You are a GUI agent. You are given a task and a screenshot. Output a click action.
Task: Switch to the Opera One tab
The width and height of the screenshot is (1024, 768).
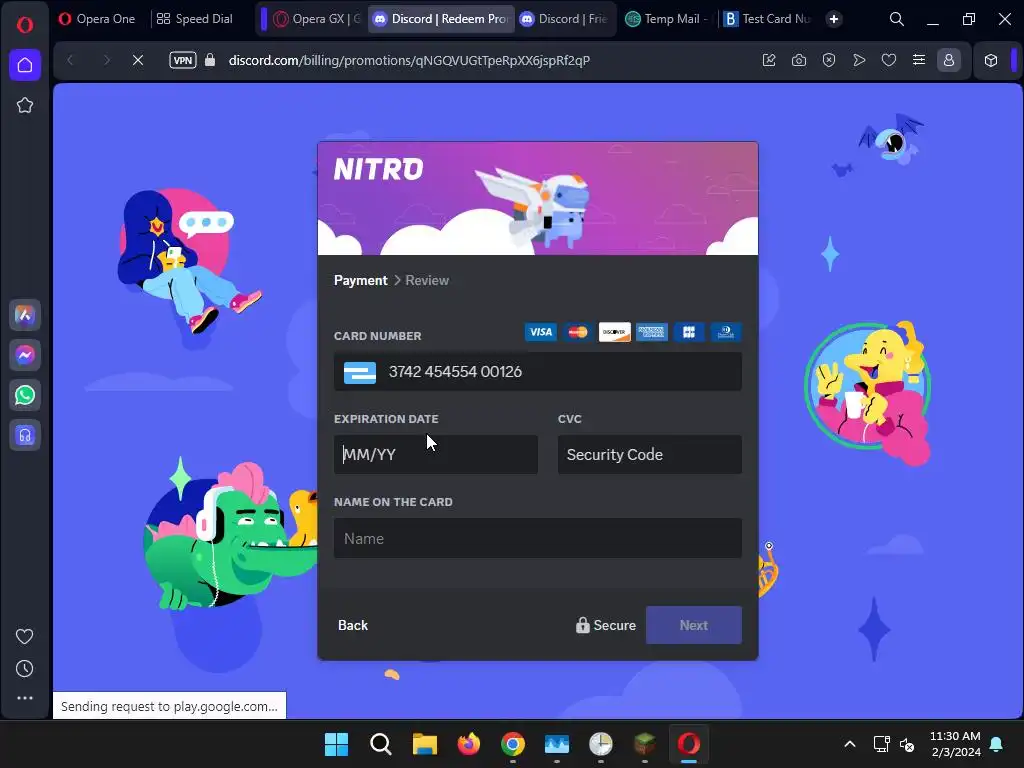97,19
